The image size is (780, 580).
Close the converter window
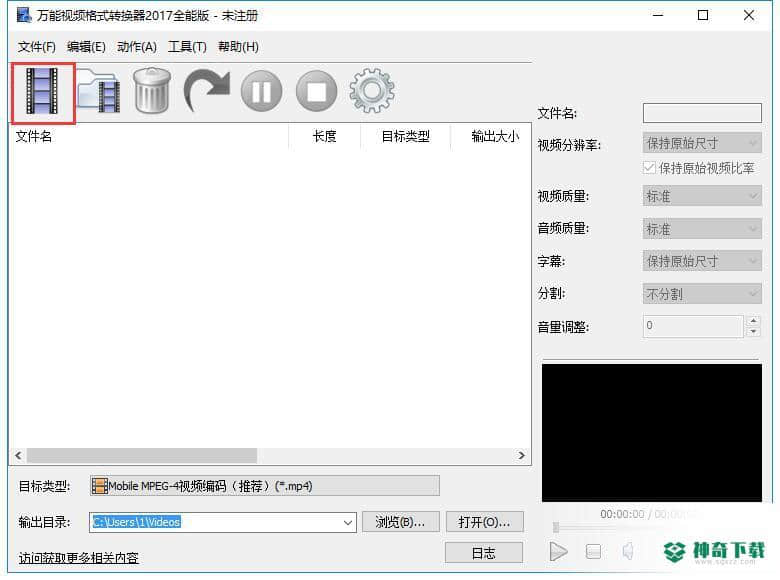click(749, 15)
